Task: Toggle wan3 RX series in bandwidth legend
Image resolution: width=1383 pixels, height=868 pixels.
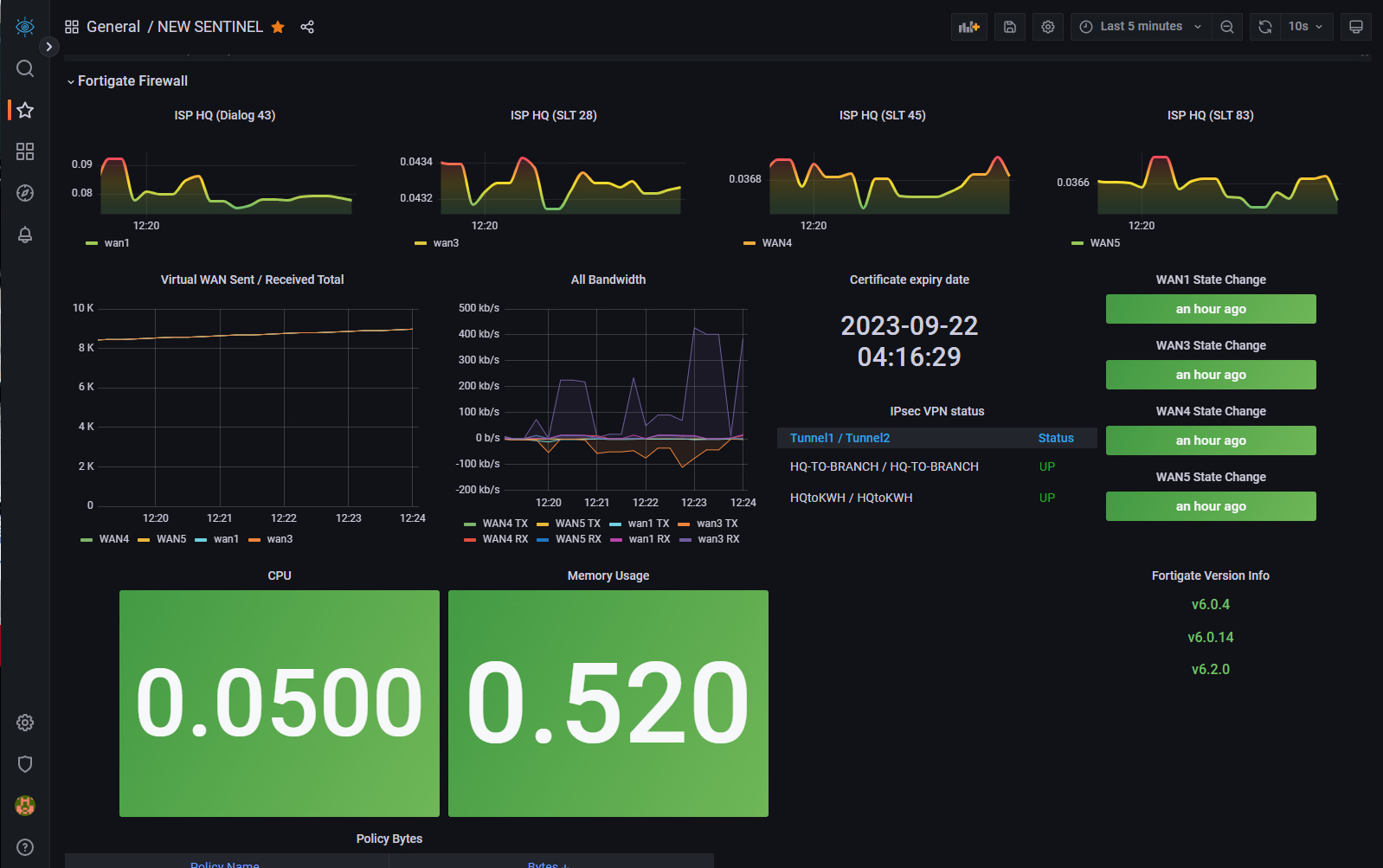Action: tap(717, 539)
